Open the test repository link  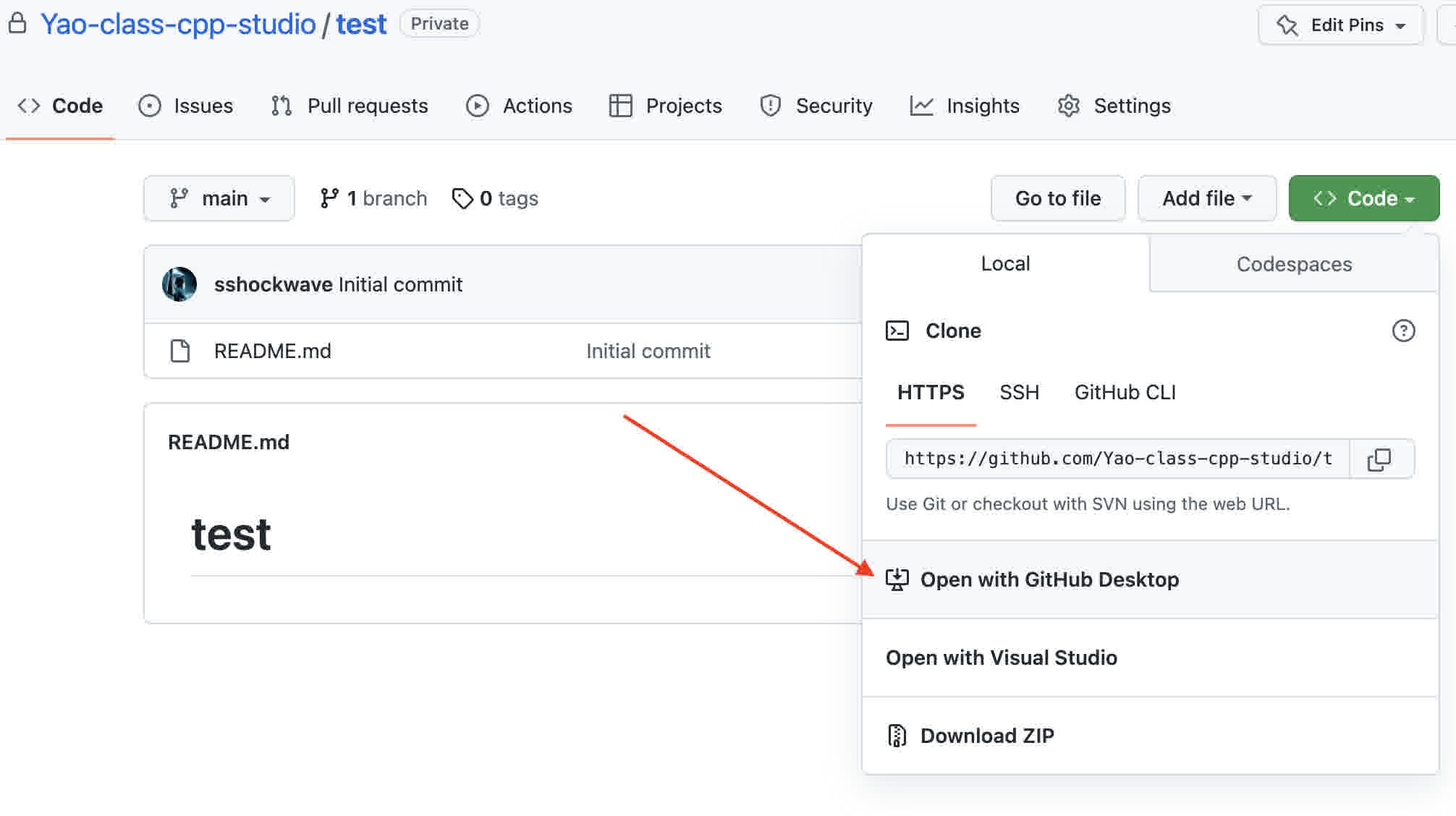click(361, 24)
